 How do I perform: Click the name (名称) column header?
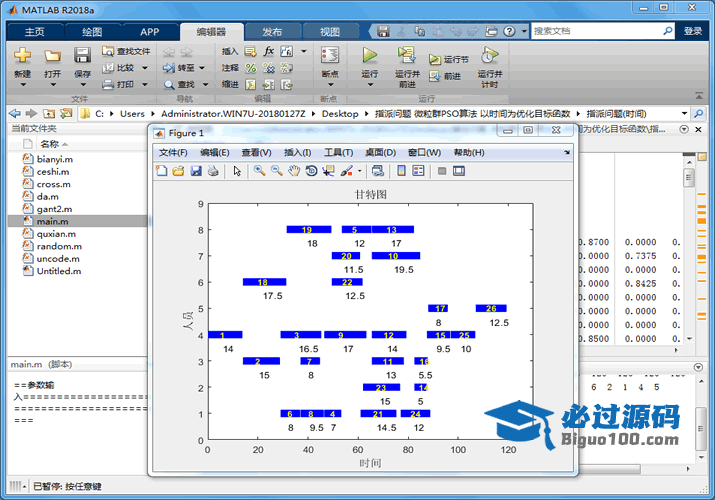click(x=49, y=144)
